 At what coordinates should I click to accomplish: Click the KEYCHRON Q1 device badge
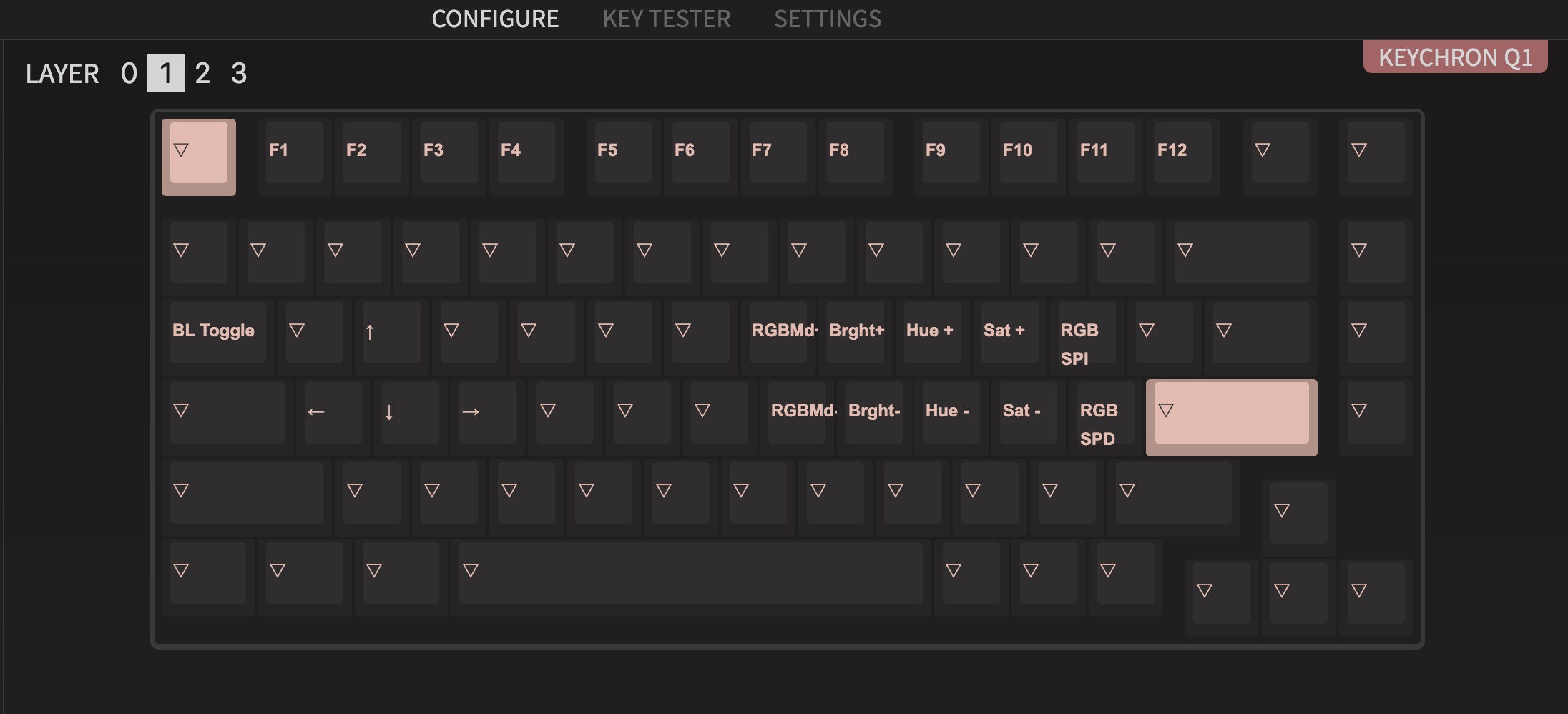1455,57
